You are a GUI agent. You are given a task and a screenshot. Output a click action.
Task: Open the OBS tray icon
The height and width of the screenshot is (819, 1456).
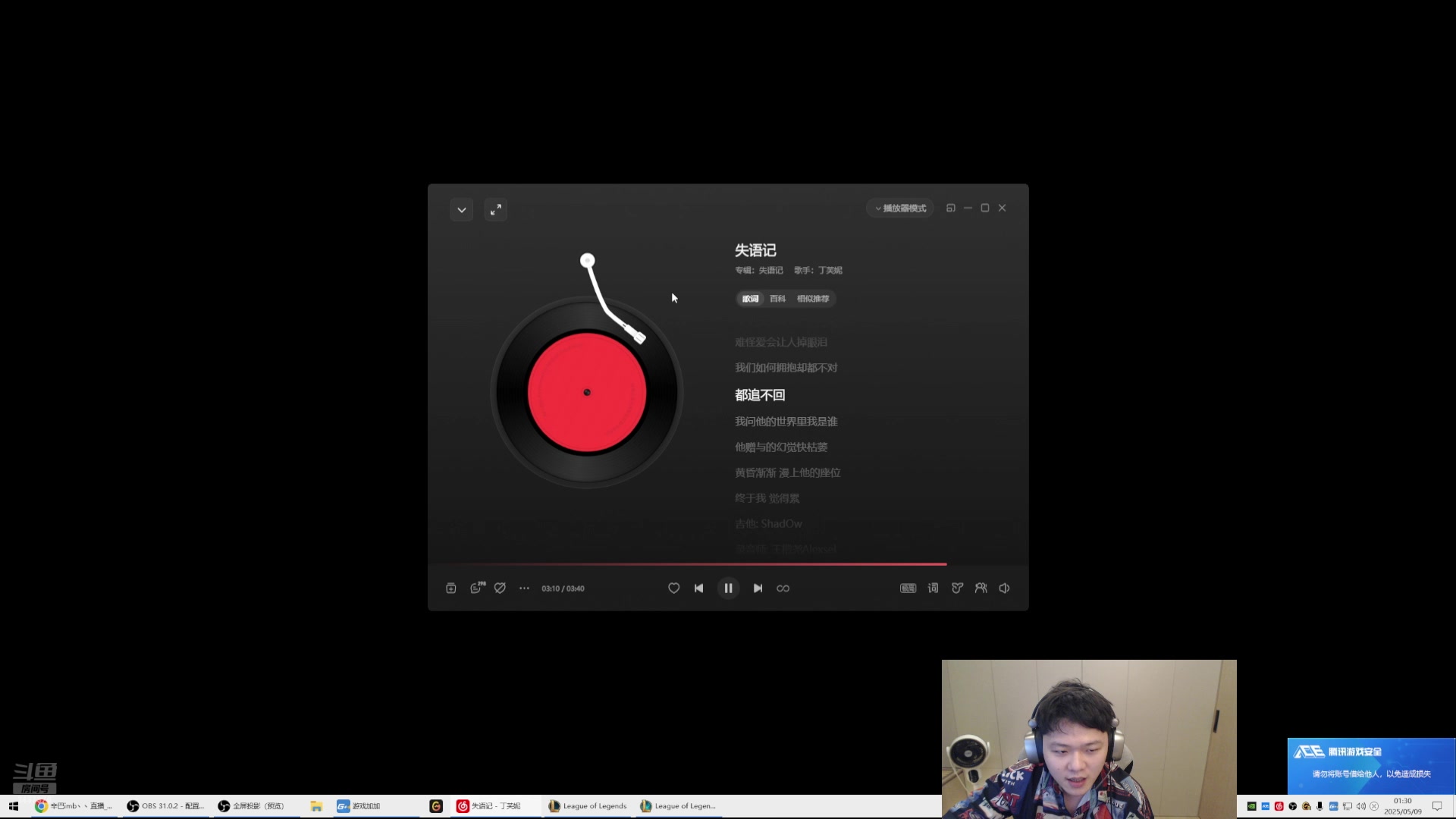tap(1292, 806)
